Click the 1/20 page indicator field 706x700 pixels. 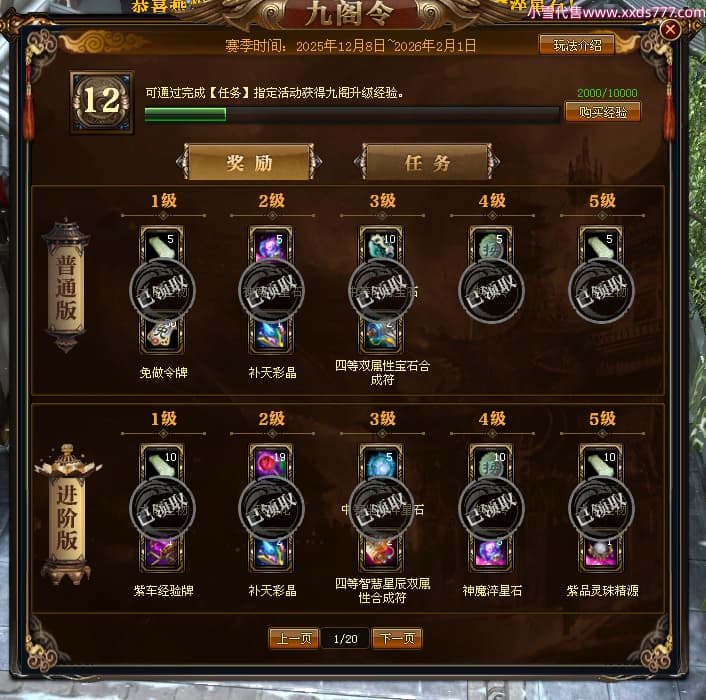[345, 638]
